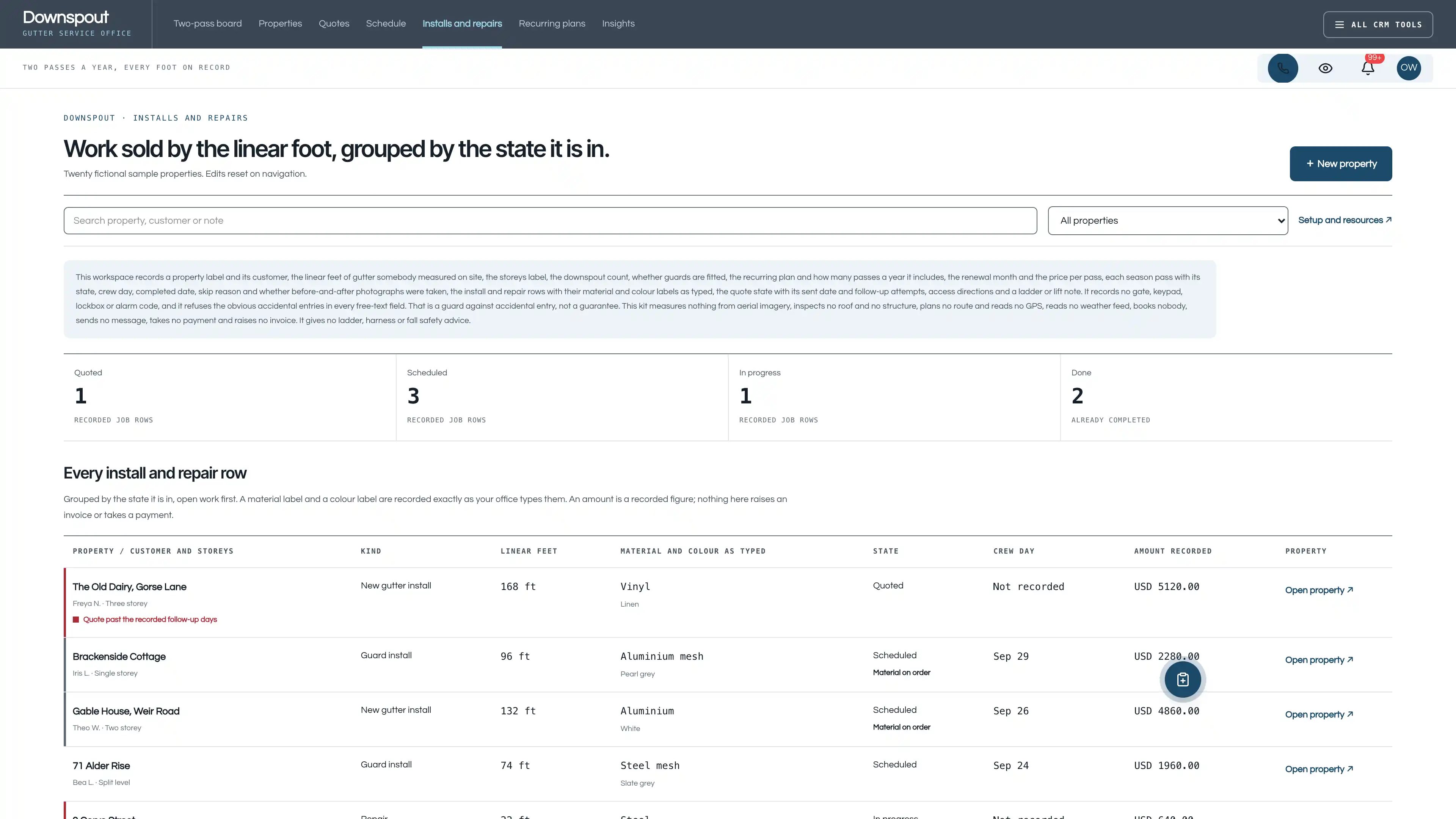
Task: Open the All CRM Tools menu
Action: coord(1378,24)
